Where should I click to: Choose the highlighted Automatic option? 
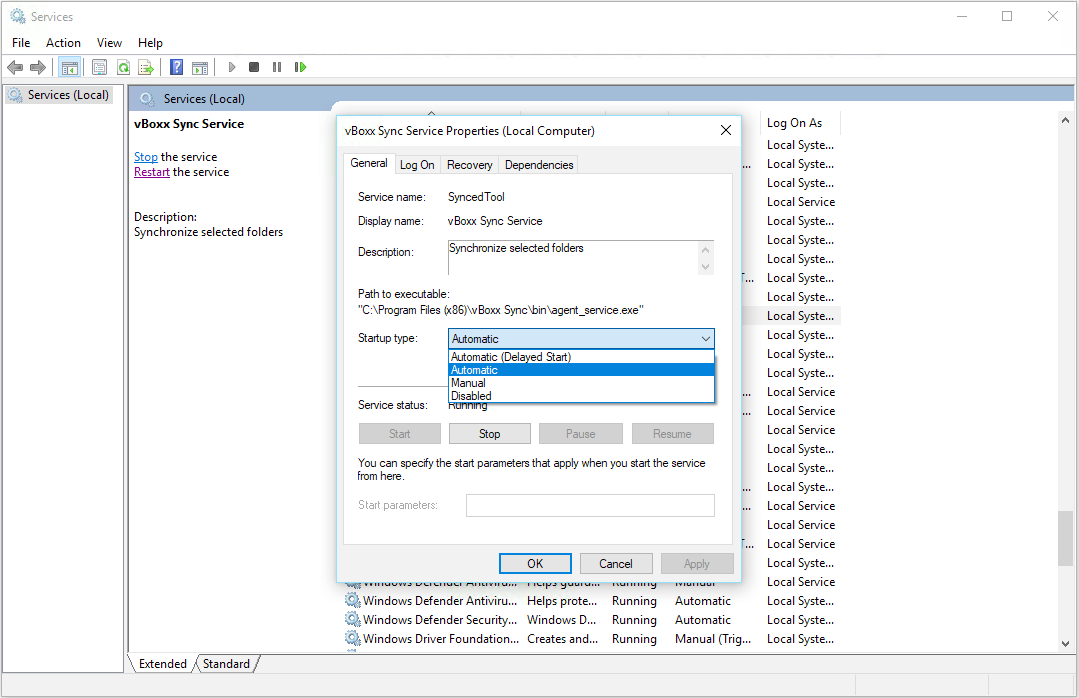[581, 370]
